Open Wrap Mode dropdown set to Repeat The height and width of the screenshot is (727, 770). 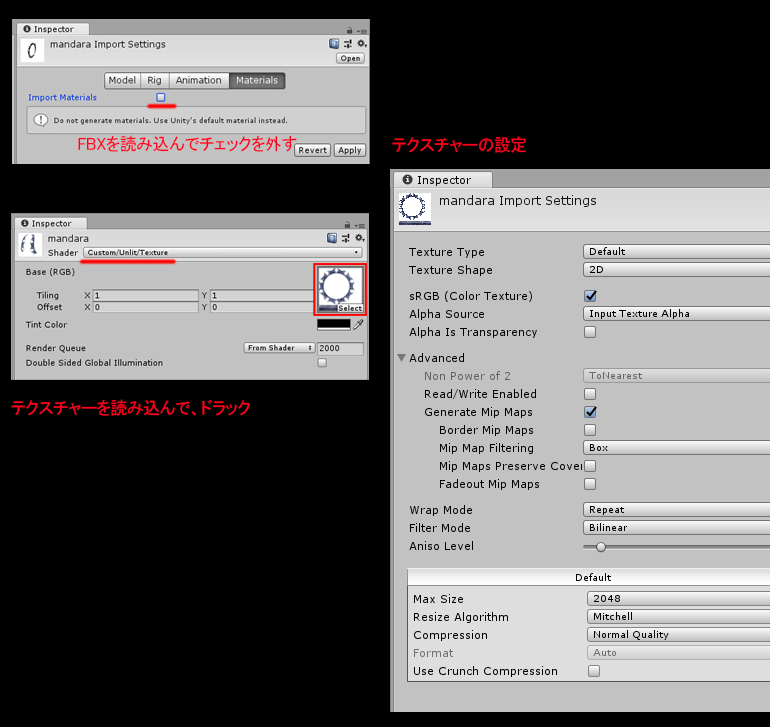(676, 510)
